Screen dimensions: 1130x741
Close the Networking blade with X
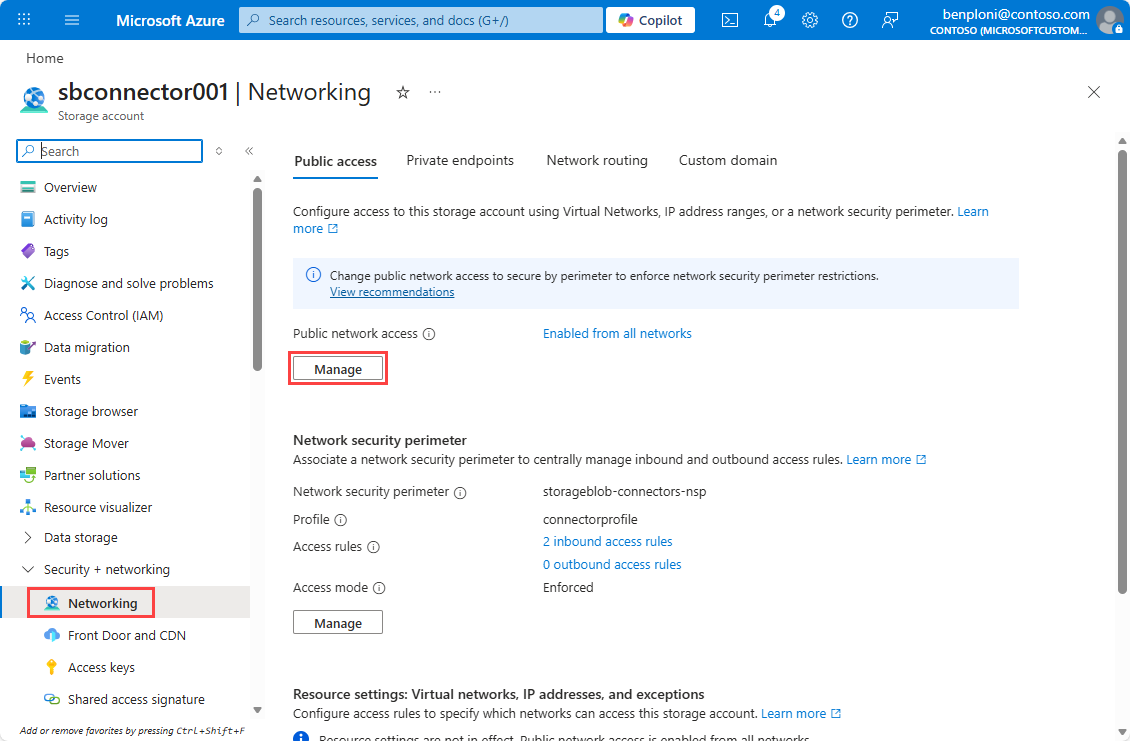point(1094,92)
